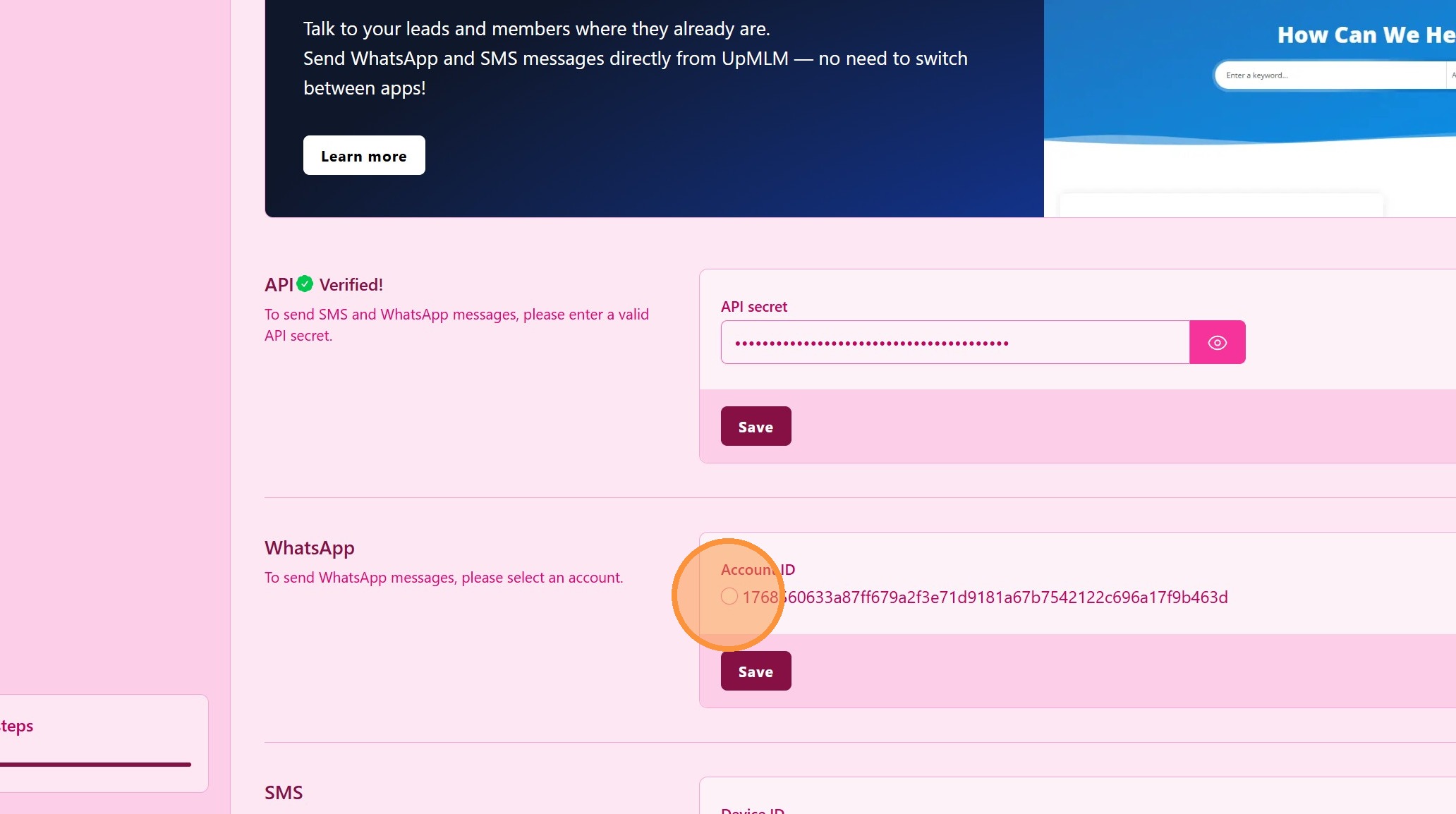Click the API secret field label
This screenshot has width=1456, height=814.
[753, 307]
